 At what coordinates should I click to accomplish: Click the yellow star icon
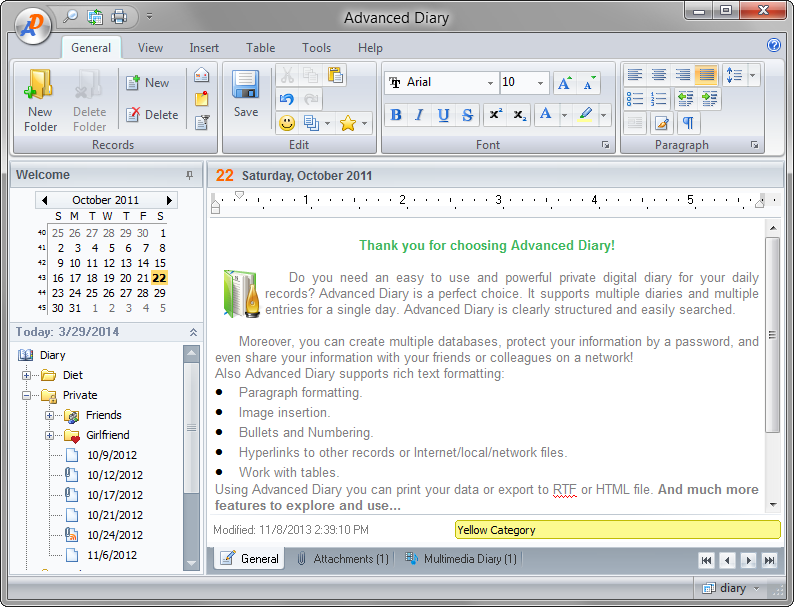click(x=348, y=123)
